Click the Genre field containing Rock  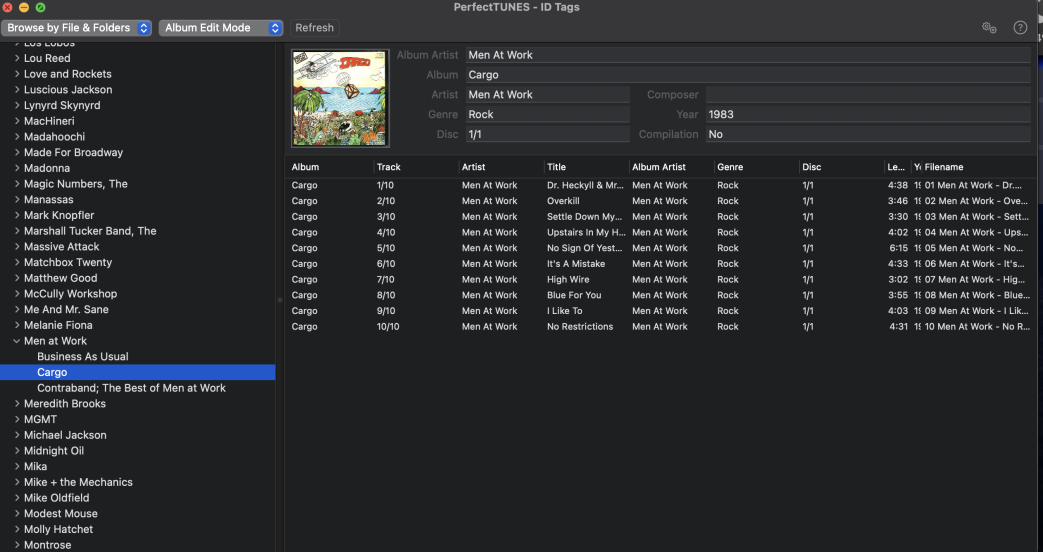[x=547, y=114]
